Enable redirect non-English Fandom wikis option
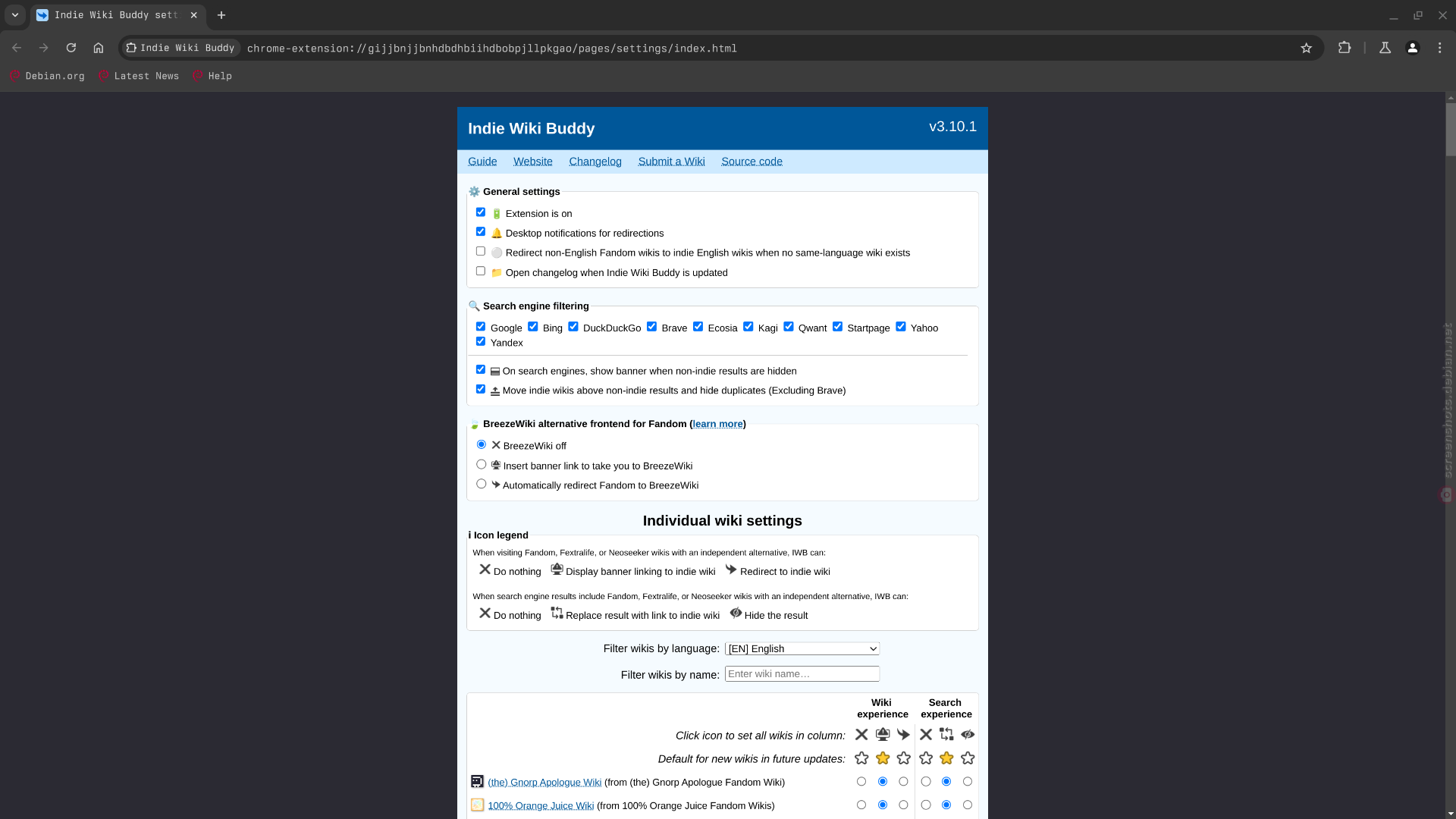The image size is (1456, 819). (481, 252)
